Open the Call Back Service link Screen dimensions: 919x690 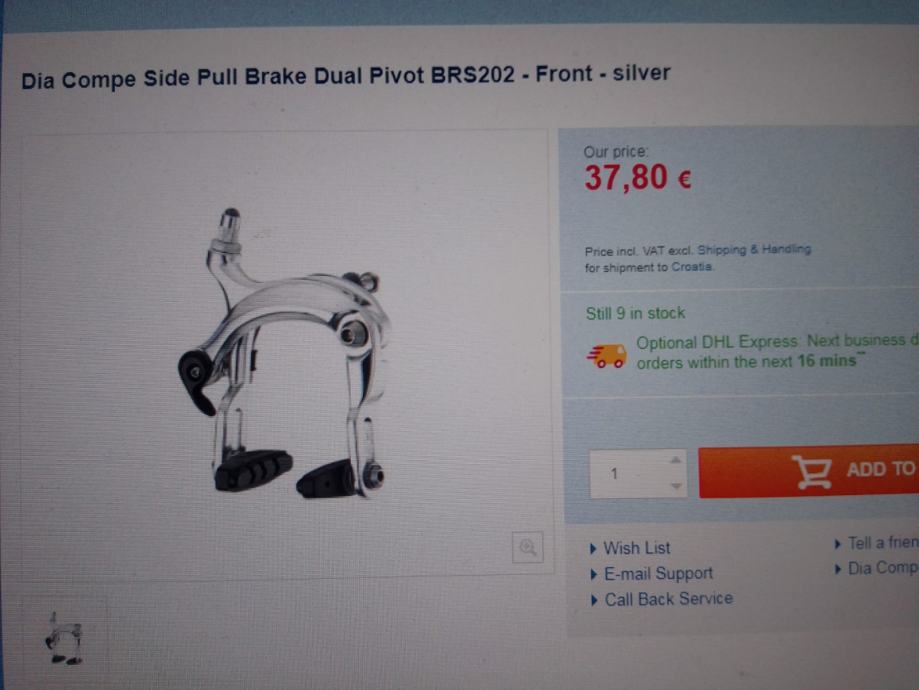coord(669,599)
